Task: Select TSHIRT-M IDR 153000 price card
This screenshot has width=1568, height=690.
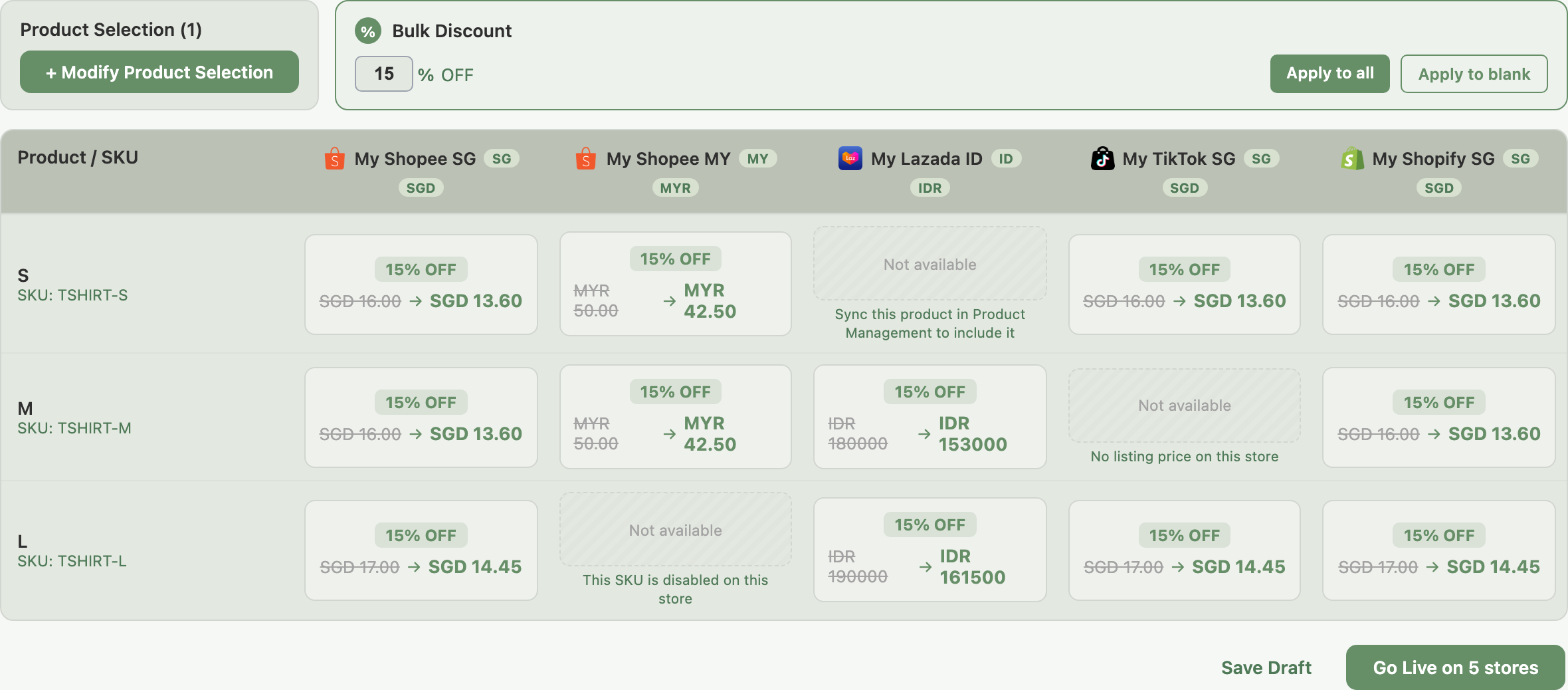Action: pos(930,417)
